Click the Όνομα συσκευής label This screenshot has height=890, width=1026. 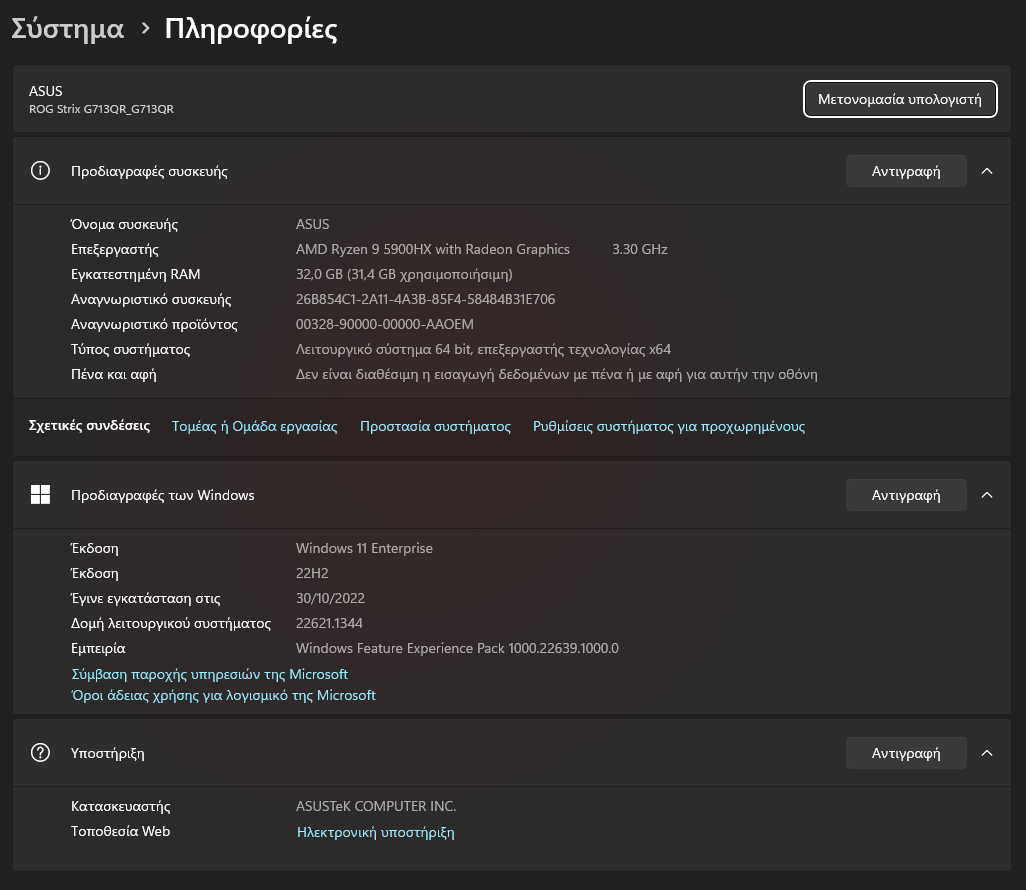pyautogui.click(x=124, y=224)
